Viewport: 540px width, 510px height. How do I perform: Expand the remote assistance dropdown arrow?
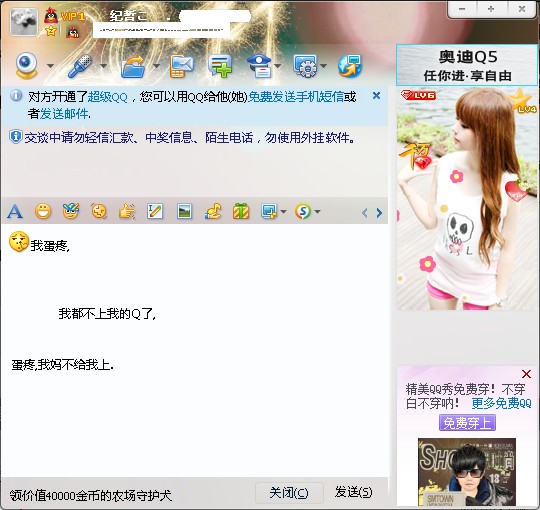pyautogui.click(x=323, y=65)
